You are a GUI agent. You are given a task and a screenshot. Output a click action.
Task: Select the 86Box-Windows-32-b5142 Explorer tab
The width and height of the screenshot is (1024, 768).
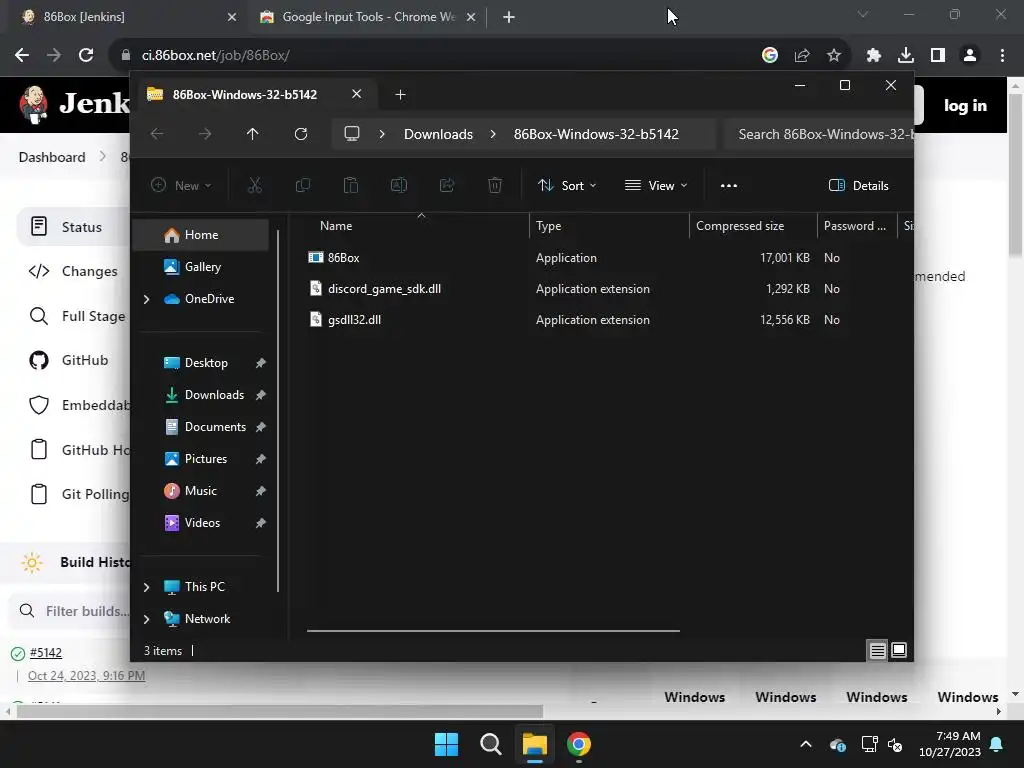(x=255, y=95)
